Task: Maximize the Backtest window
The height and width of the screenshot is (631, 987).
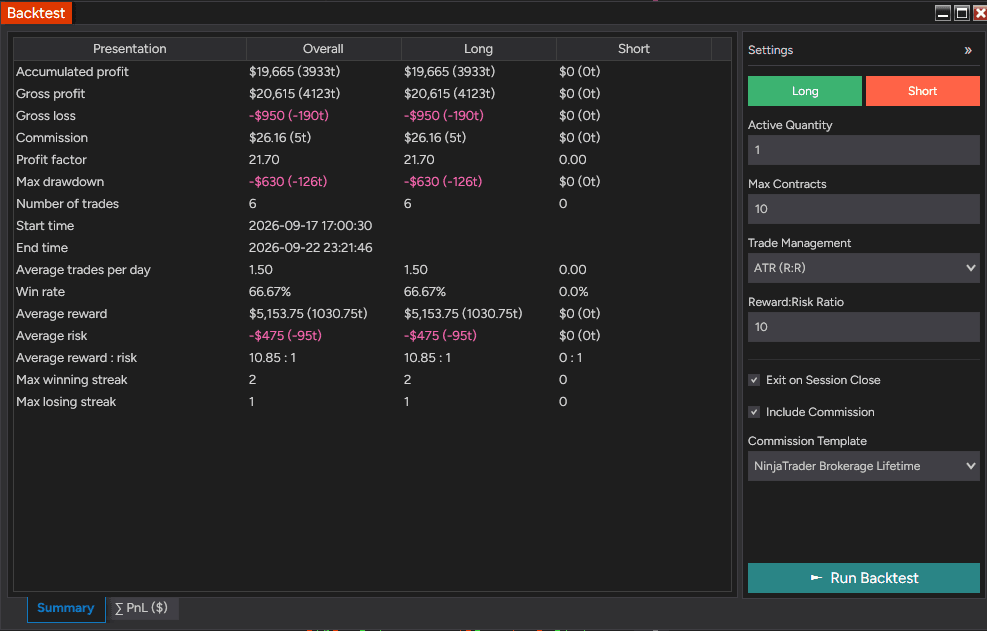Action: [962, 13]
